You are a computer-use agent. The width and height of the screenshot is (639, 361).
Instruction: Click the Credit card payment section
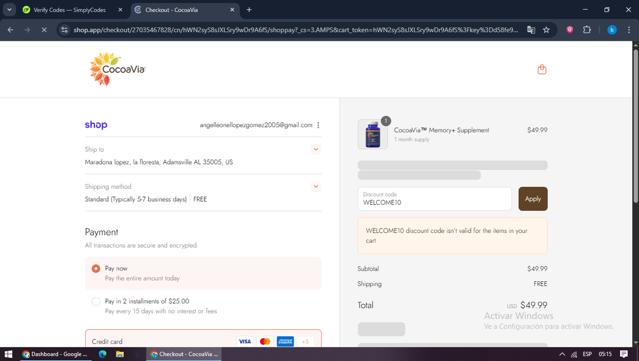[203, 339]
